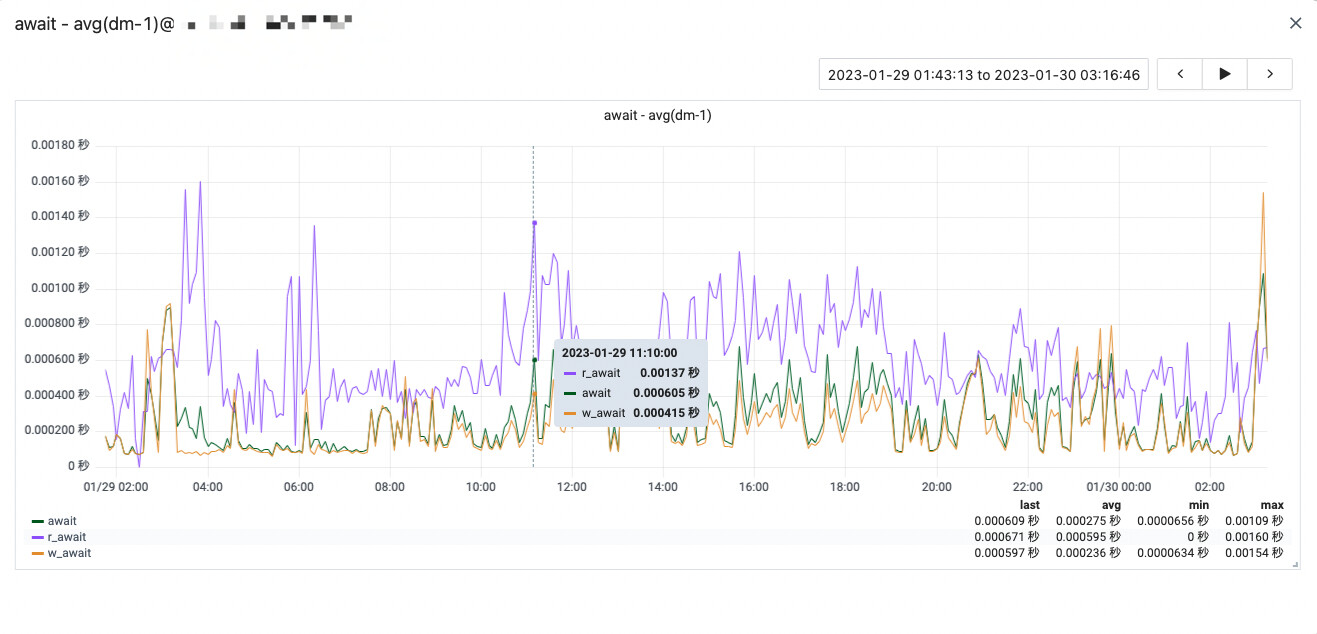This screenshot has height=634, width=1317.
Task: Click tooltip await value 0.000605 秒
Action: (x=667, y=393)
